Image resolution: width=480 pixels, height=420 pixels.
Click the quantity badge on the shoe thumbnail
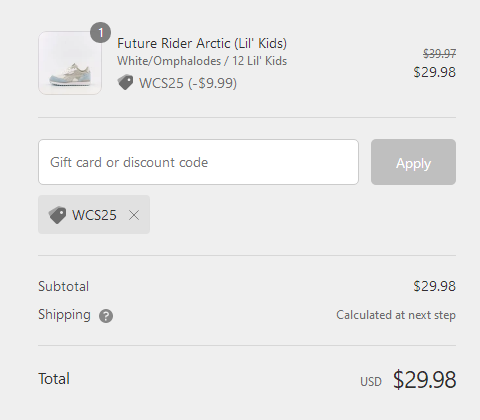(100, 33)
